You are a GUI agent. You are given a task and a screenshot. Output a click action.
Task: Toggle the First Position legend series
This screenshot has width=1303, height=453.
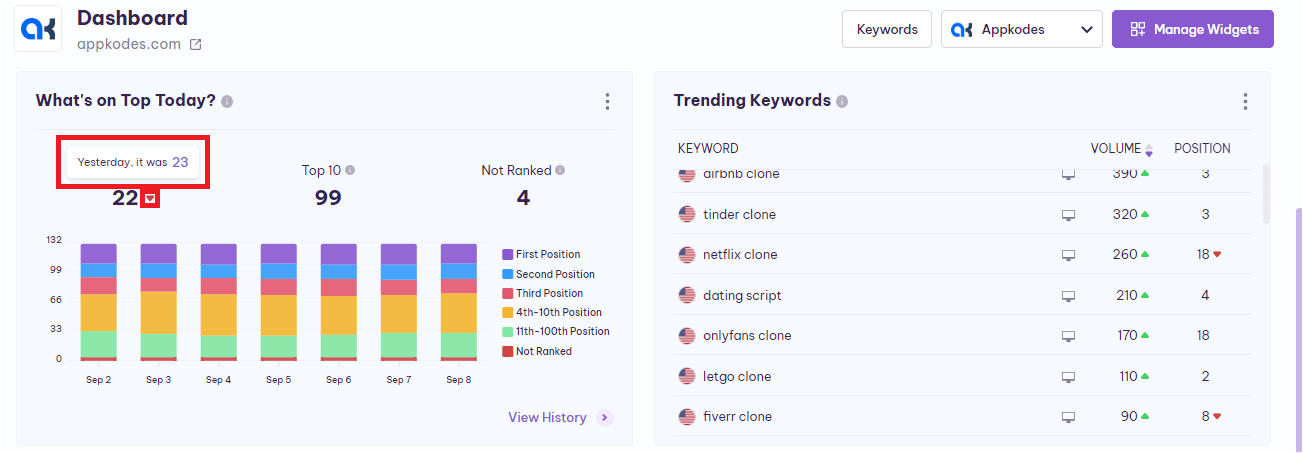pyautogui.click(x=547, y=255)
